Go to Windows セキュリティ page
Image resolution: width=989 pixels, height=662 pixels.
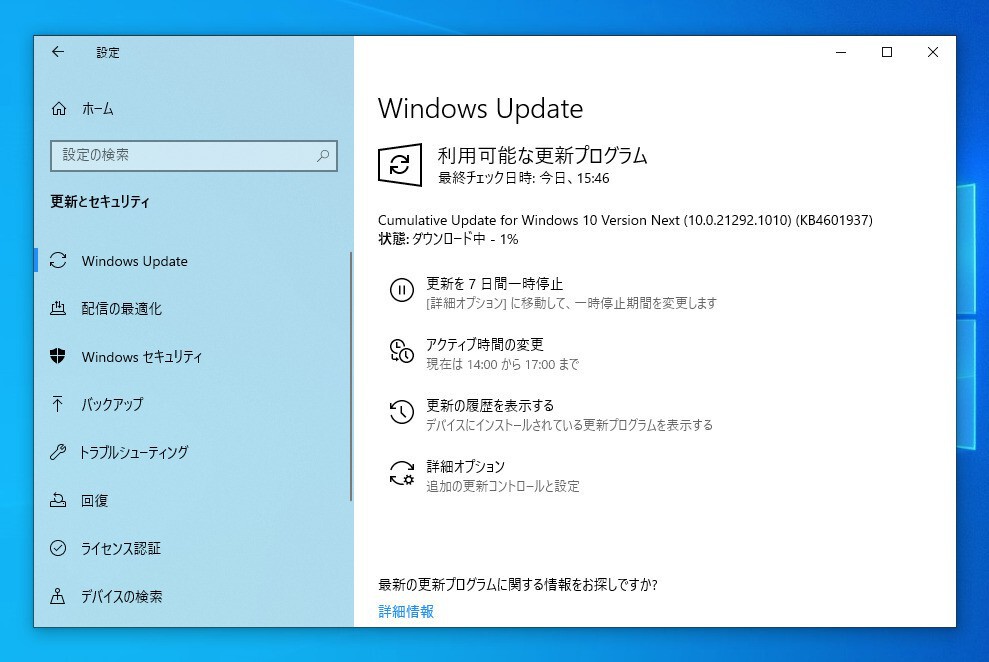click(x=142, y=357)
